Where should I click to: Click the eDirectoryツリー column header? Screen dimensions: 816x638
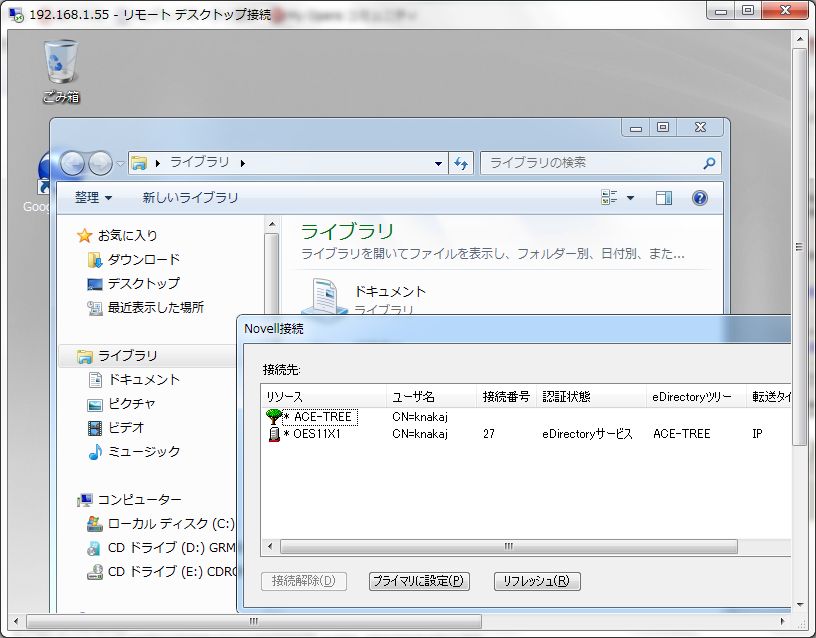tap(696, 397)
